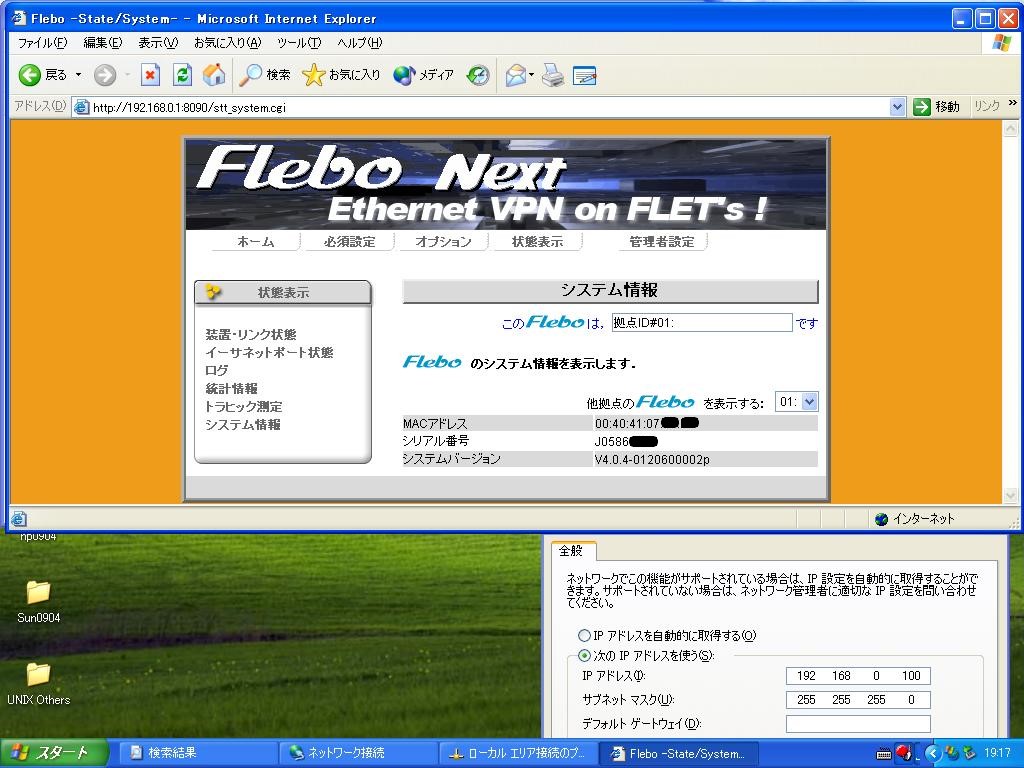Select IP アドレスを自動的に取得する radio
Screen dimensions: 1024x768
click(x=584, y=635)
